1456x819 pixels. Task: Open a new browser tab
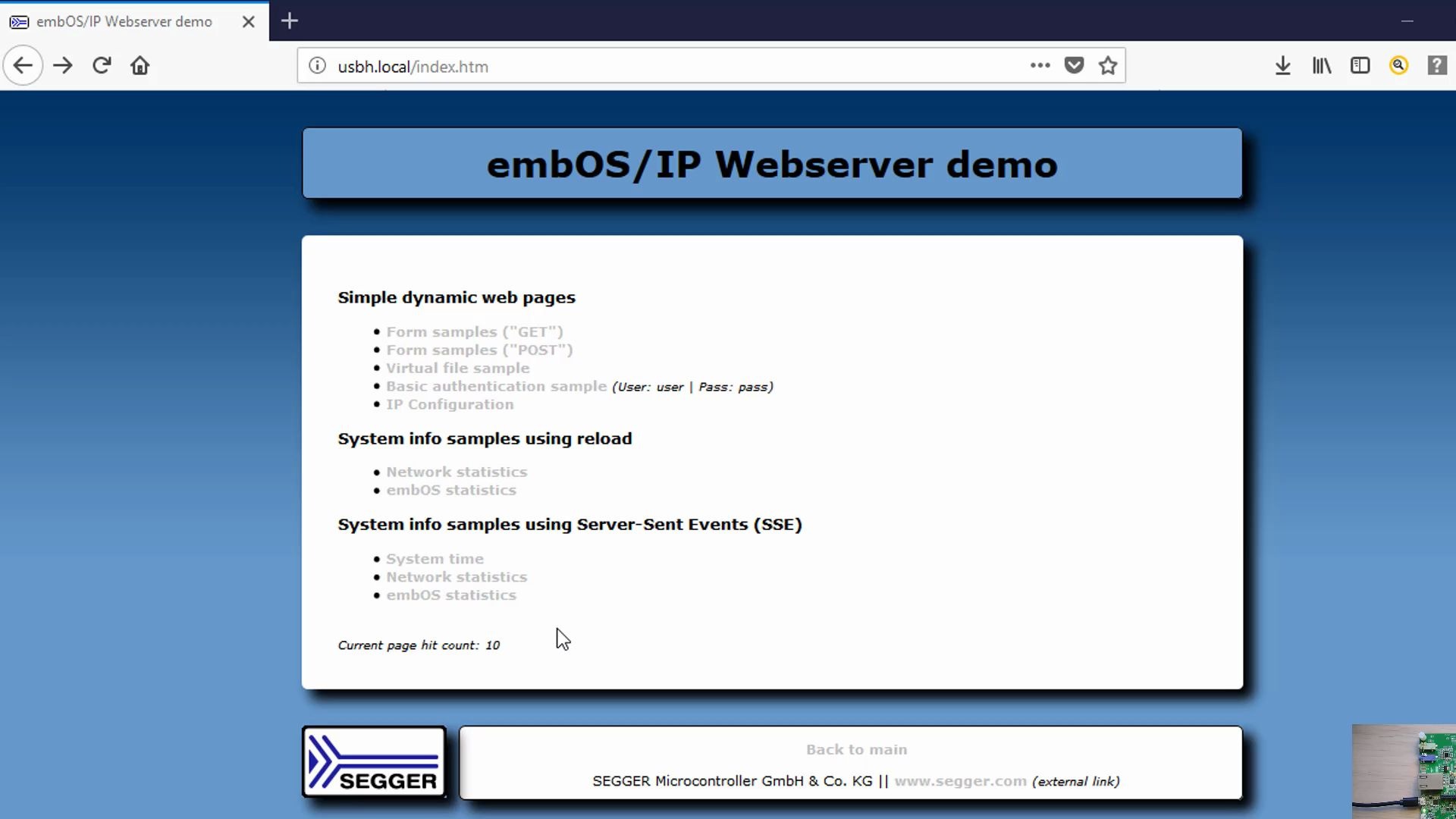290,21
